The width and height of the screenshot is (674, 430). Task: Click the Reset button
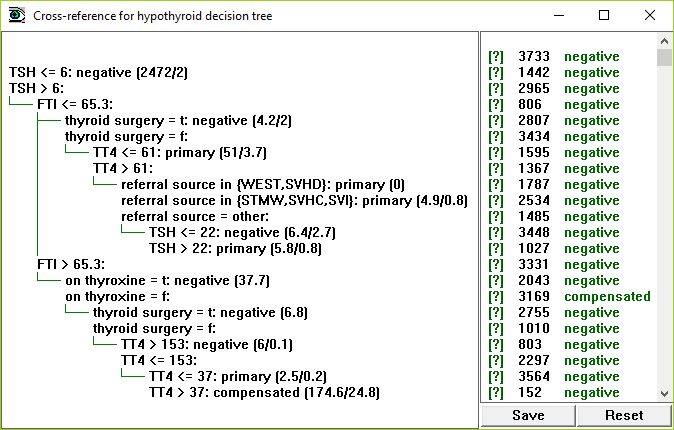[x=624, y=415]
